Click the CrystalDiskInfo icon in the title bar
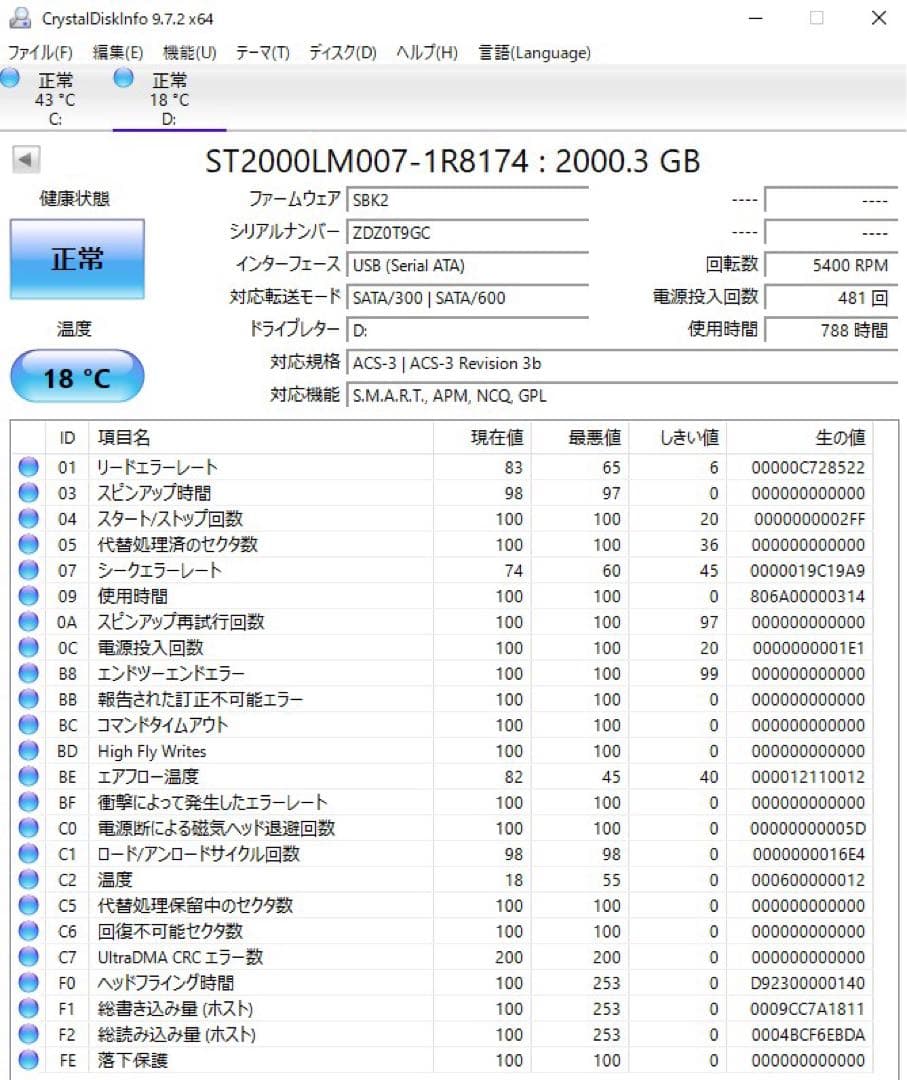The height and width of the screenshot is (1080, 907). (21, 17)
